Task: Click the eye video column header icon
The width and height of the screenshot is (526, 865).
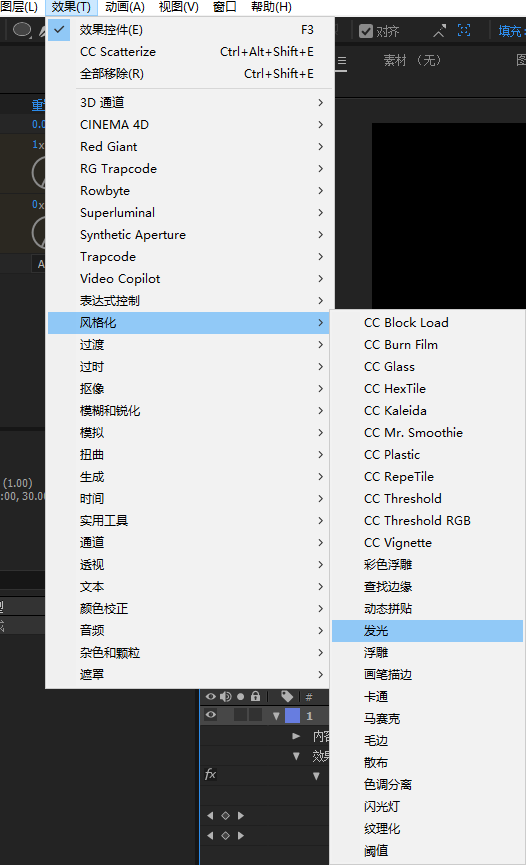Action: [x=211, y=697]
